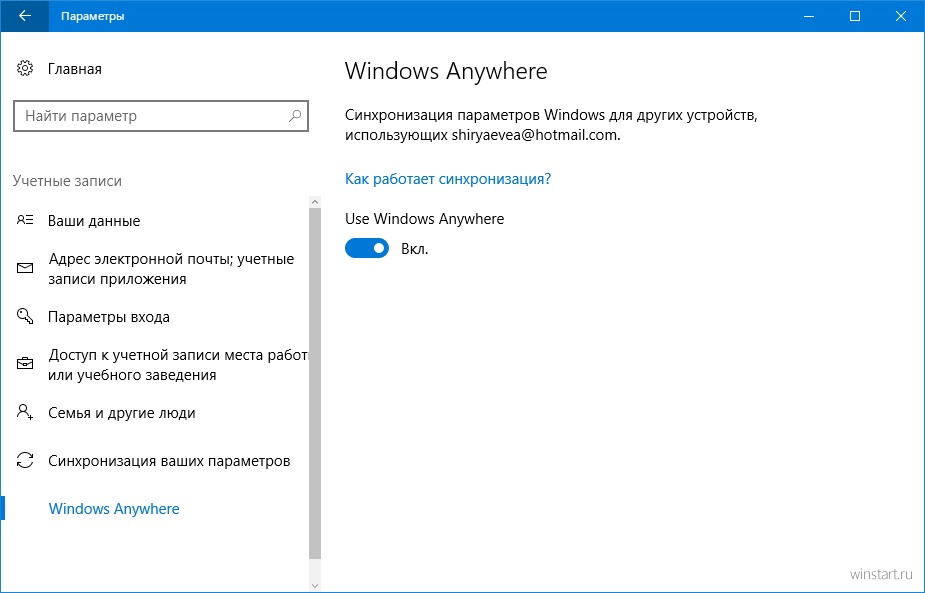Click the Вкл. toggle state label
The image size is (925, 593).
(415, 249)
